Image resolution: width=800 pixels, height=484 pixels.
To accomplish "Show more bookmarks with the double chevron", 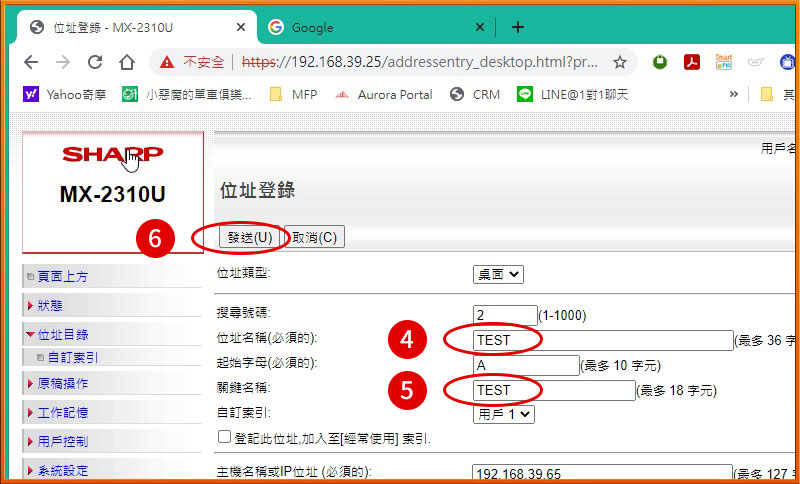I will point(734,94).
